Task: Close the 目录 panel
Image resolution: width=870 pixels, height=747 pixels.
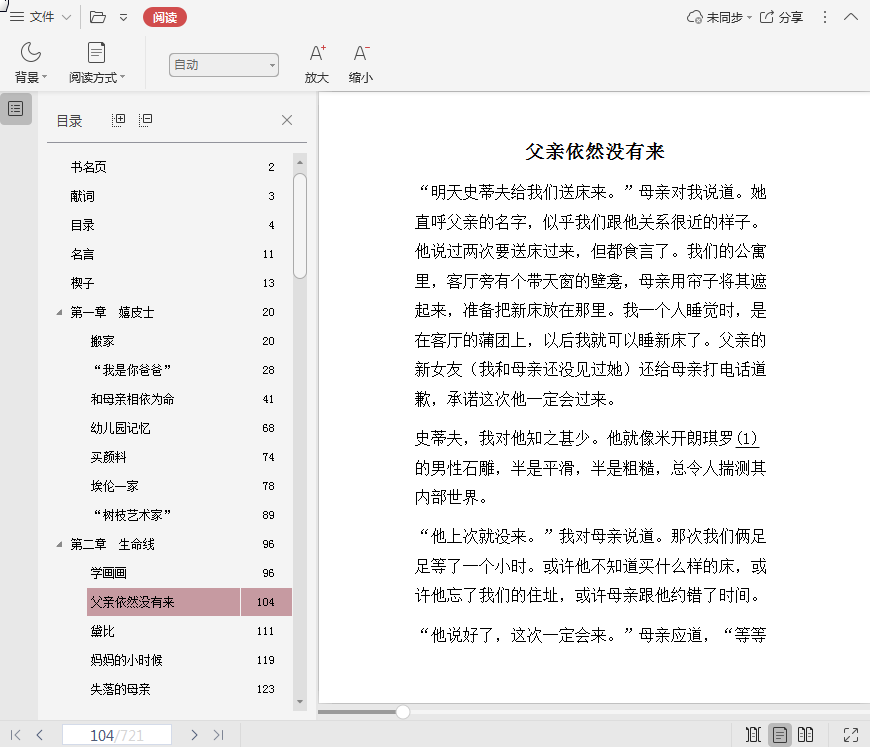Action: (287, 120)
